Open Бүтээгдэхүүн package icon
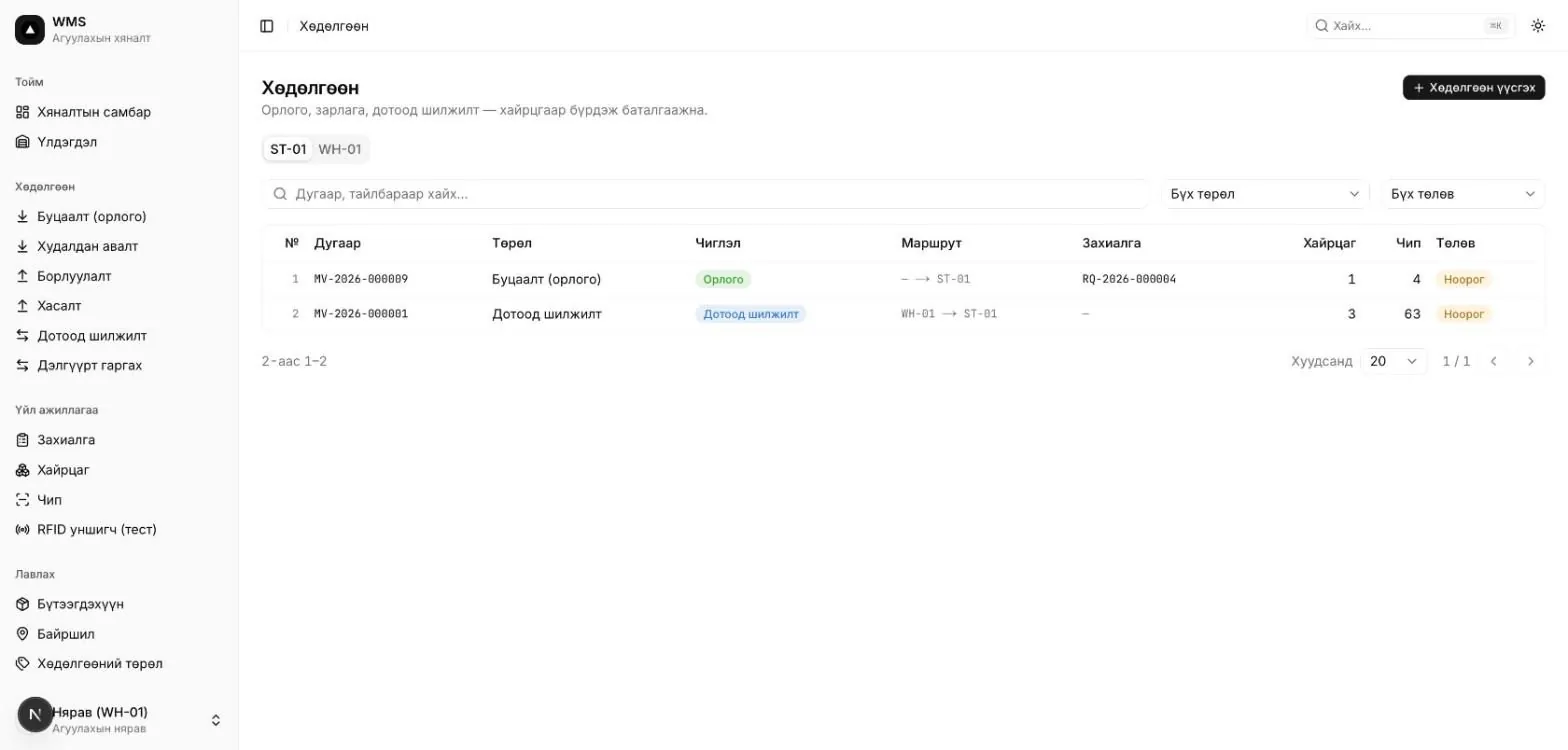 [23, 604]
